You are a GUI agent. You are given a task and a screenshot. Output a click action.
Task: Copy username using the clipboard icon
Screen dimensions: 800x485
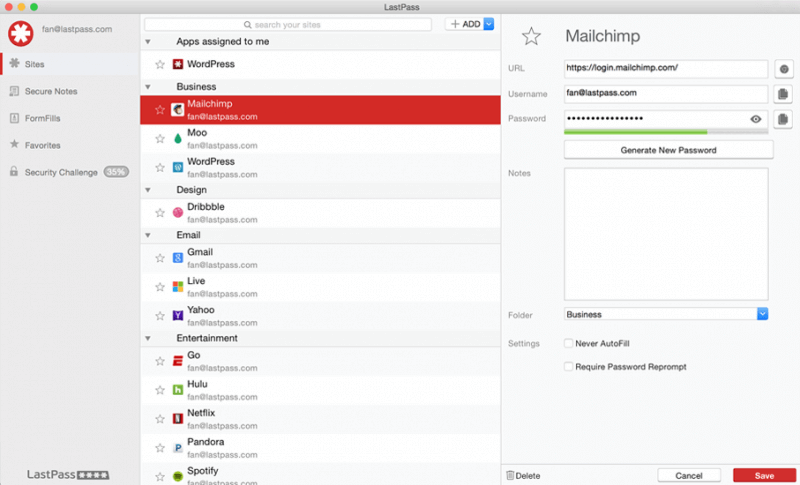(x=784, y=94)
